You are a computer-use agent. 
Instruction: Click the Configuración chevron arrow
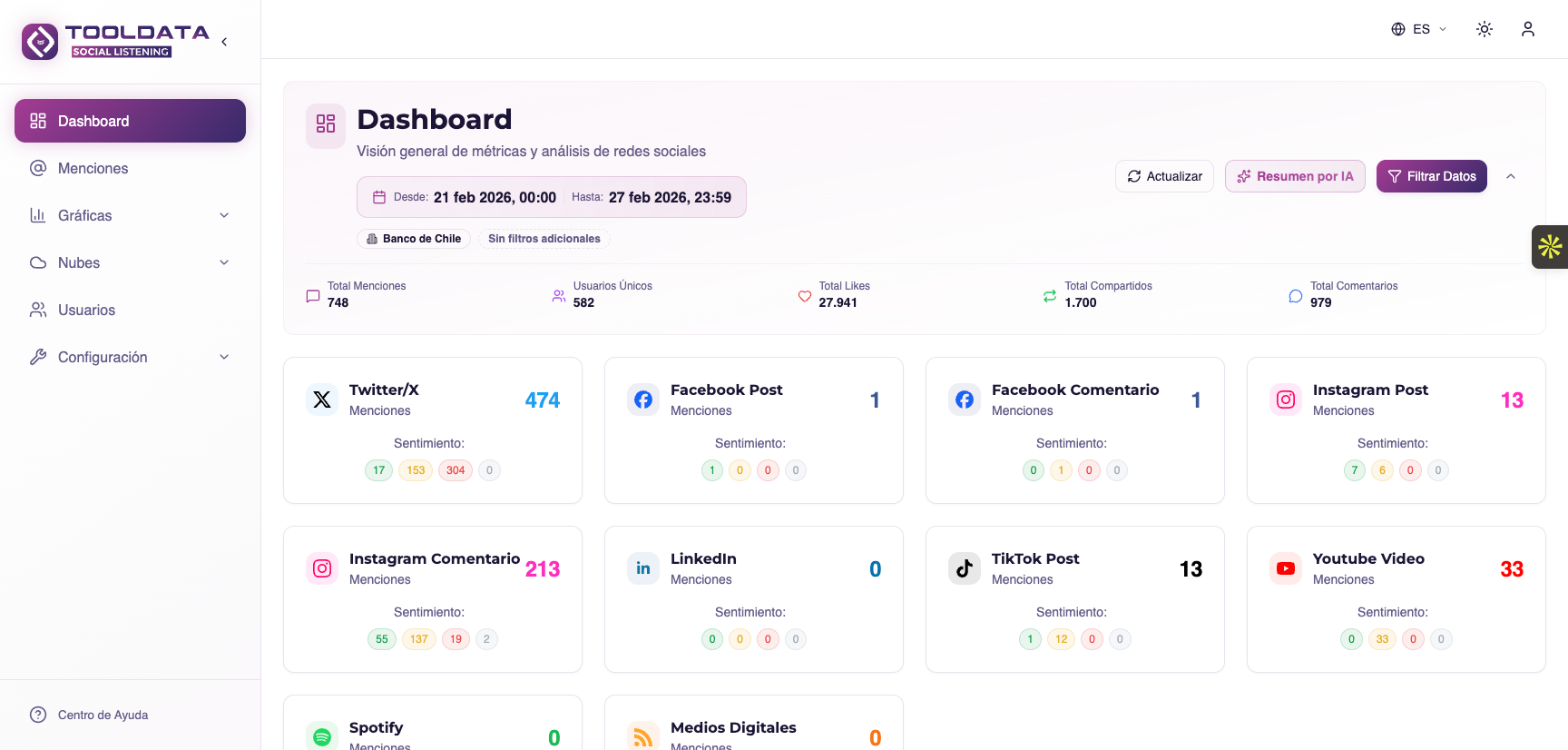pyautogui.click(x=224, y=357)
